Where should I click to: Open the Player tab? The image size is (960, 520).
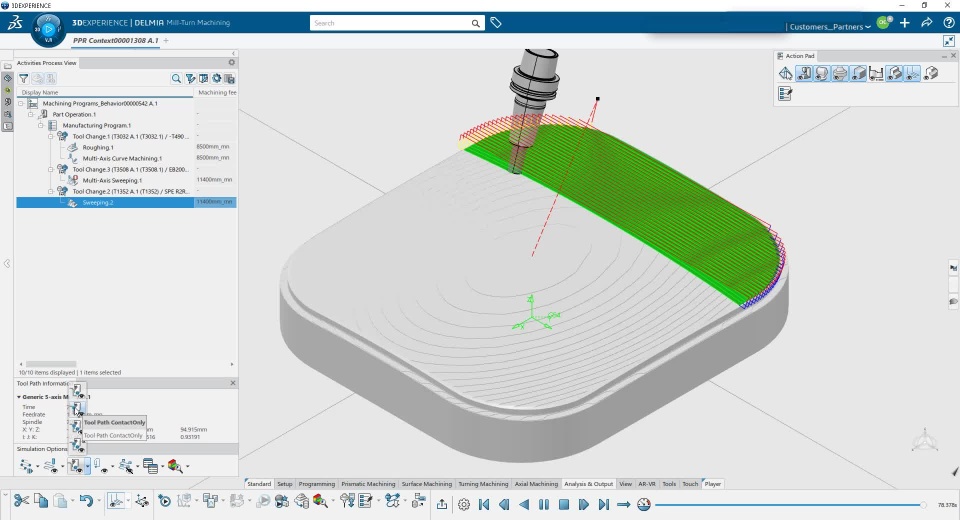pyautogui.click(x=713, y=484)
